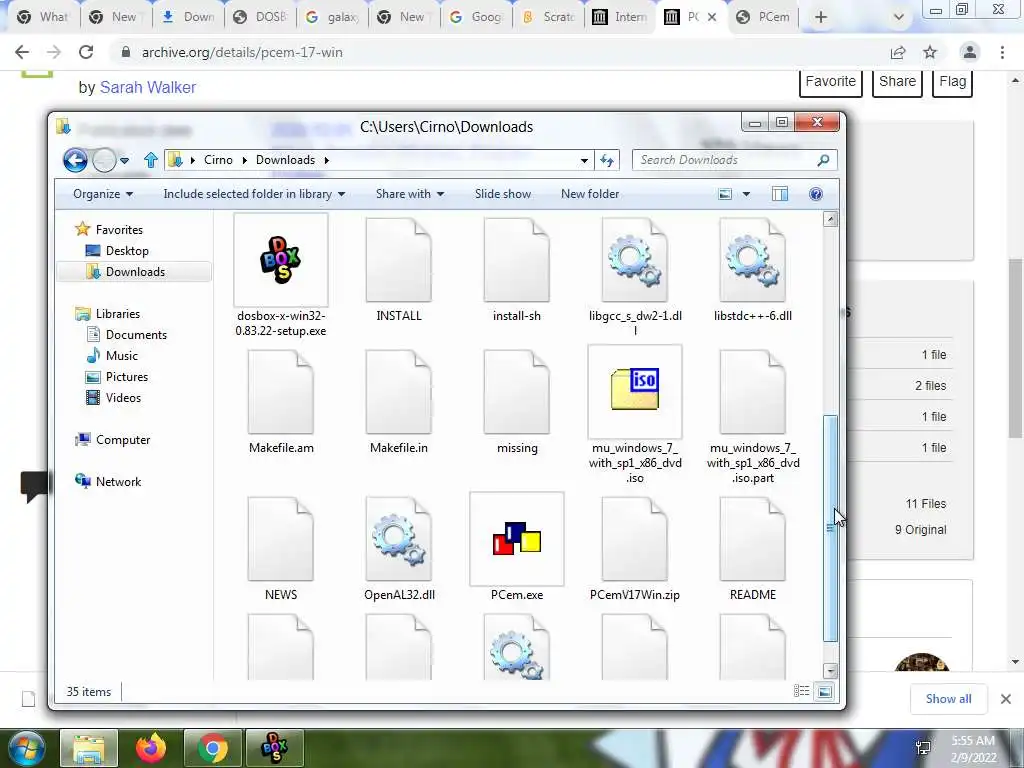Open the Sarah Walker author link
This screenshot has height=768, width=1024.
[148, 88]
